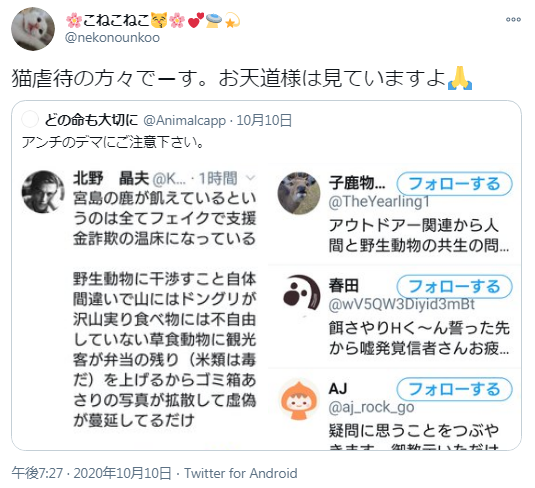Follow the AJ account
The width and height of the screenshot is (535, 488).
coord(454,389)
